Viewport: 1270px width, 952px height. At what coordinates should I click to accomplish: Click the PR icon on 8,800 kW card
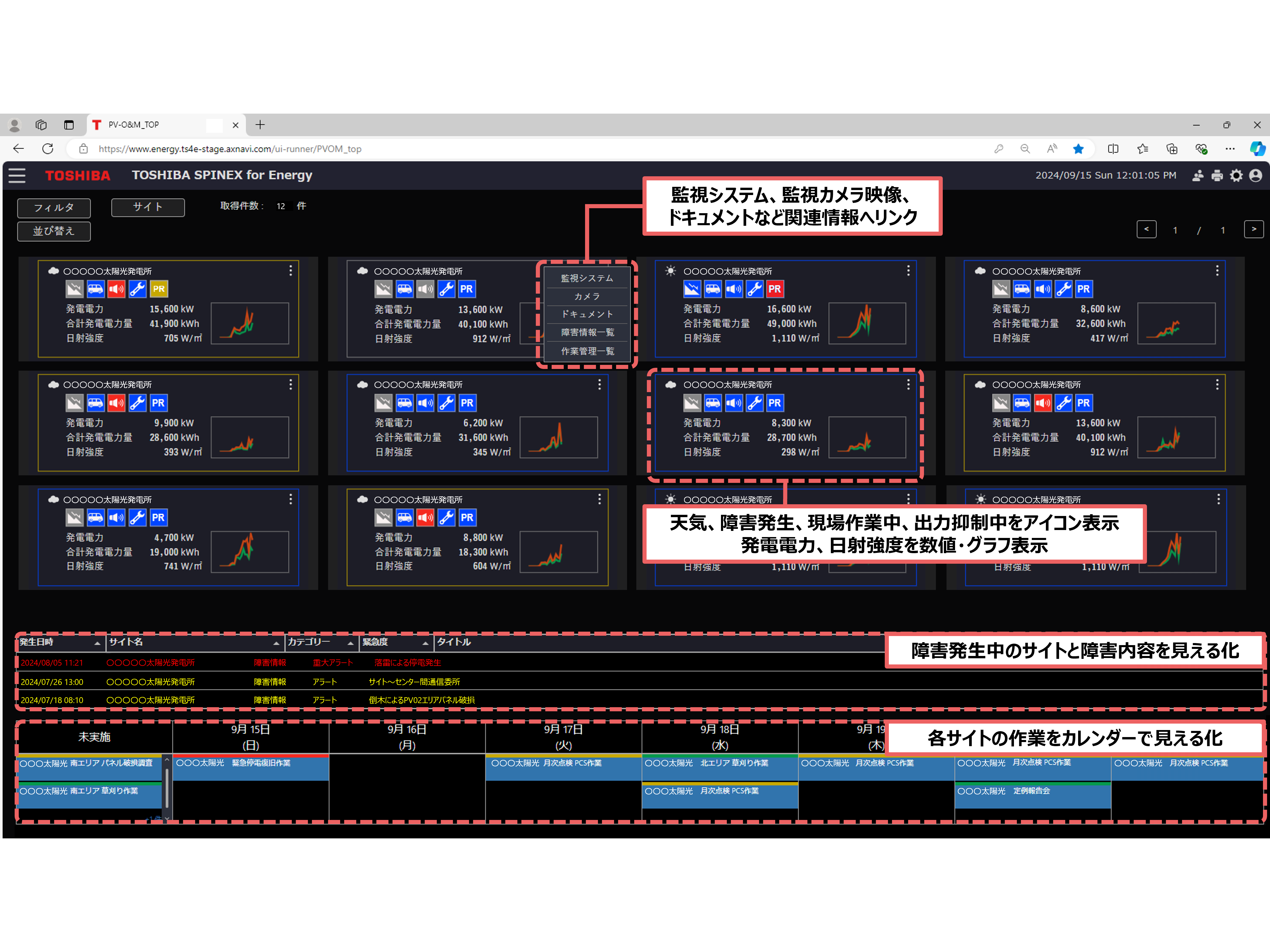click(467, 518)
